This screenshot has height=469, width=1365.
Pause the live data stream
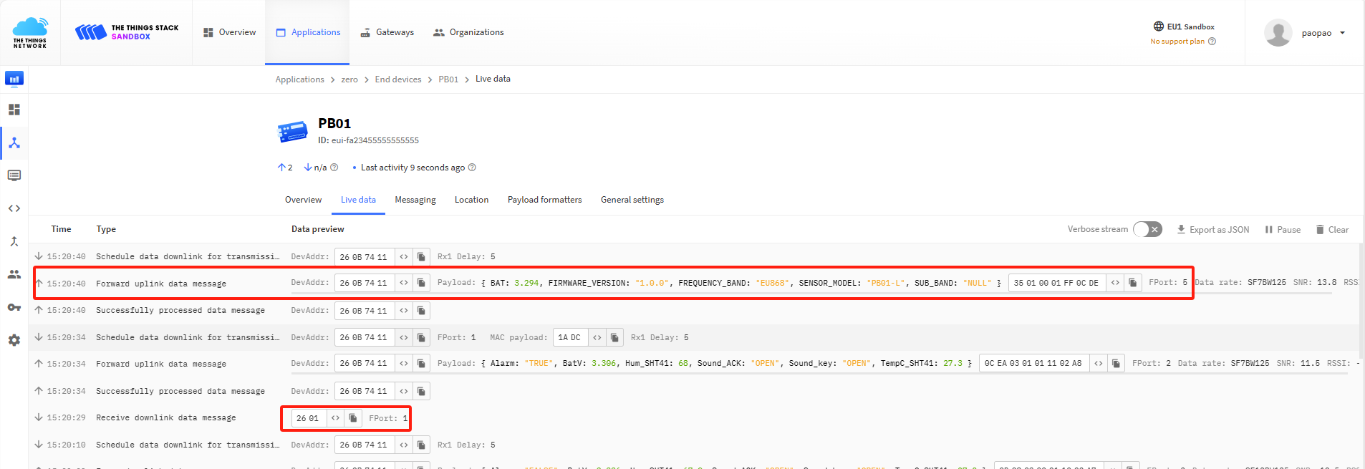(x=1282, y=230)
